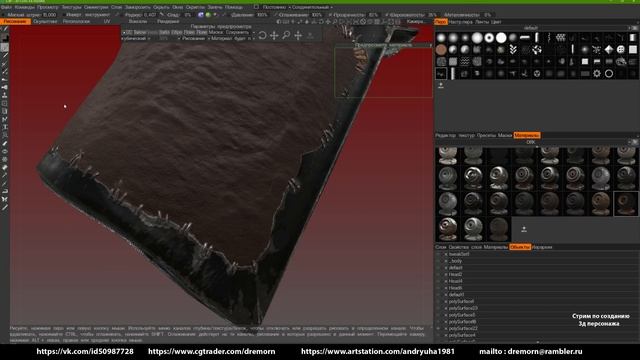The height and width of the screenshot is (360, 640).
Task: Open the materials folder dropdown header
Action: point(531,142)
